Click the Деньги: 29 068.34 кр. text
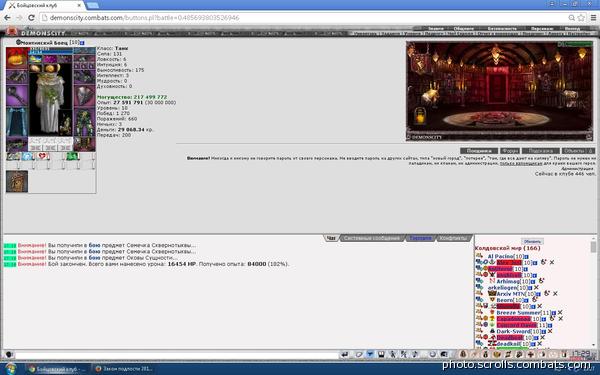This screenshot has height=375, width=600. pos(125,130)
